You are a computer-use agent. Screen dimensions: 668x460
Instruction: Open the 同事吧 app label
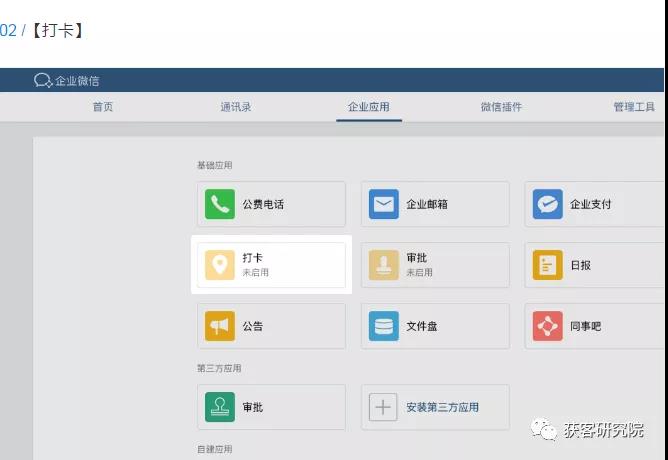coord(586,327)
